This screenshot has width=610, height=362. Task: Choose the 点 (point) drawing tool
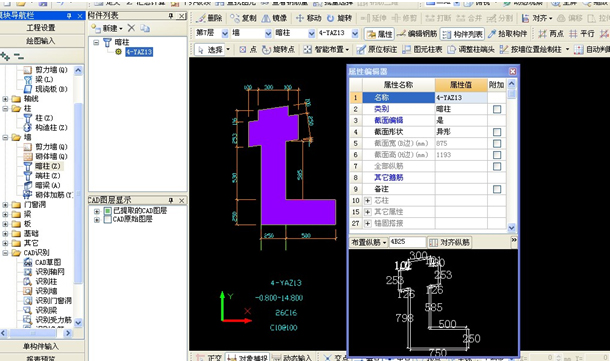click(249, 49)
